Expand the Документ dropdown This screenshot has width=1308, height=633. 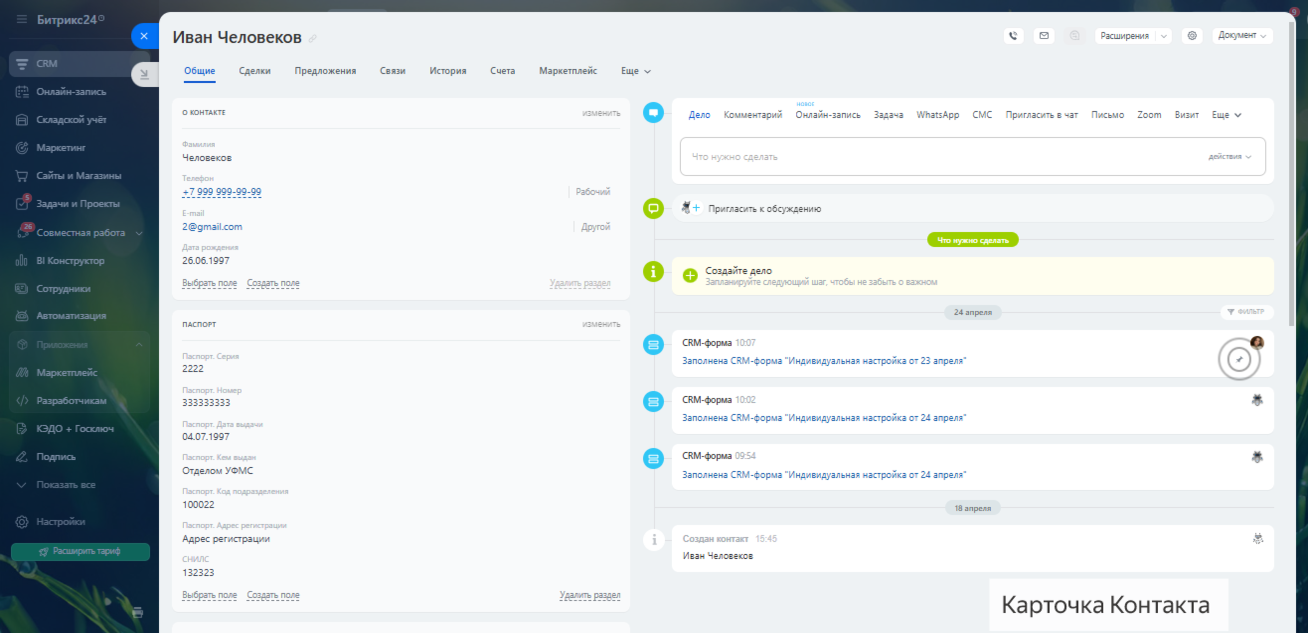tap(1242, 36)
